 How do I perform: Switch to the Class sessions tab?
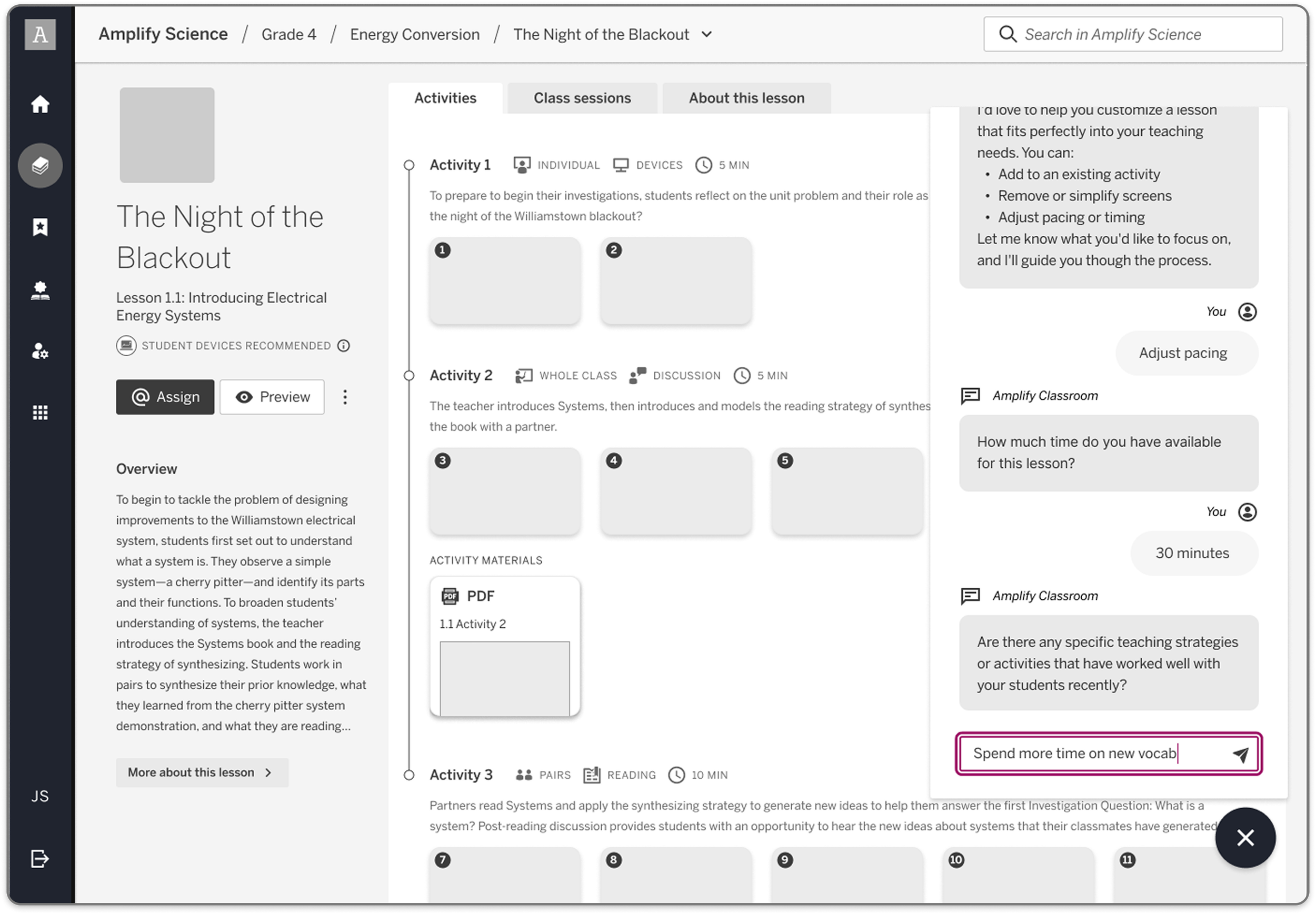click(582, 98)
